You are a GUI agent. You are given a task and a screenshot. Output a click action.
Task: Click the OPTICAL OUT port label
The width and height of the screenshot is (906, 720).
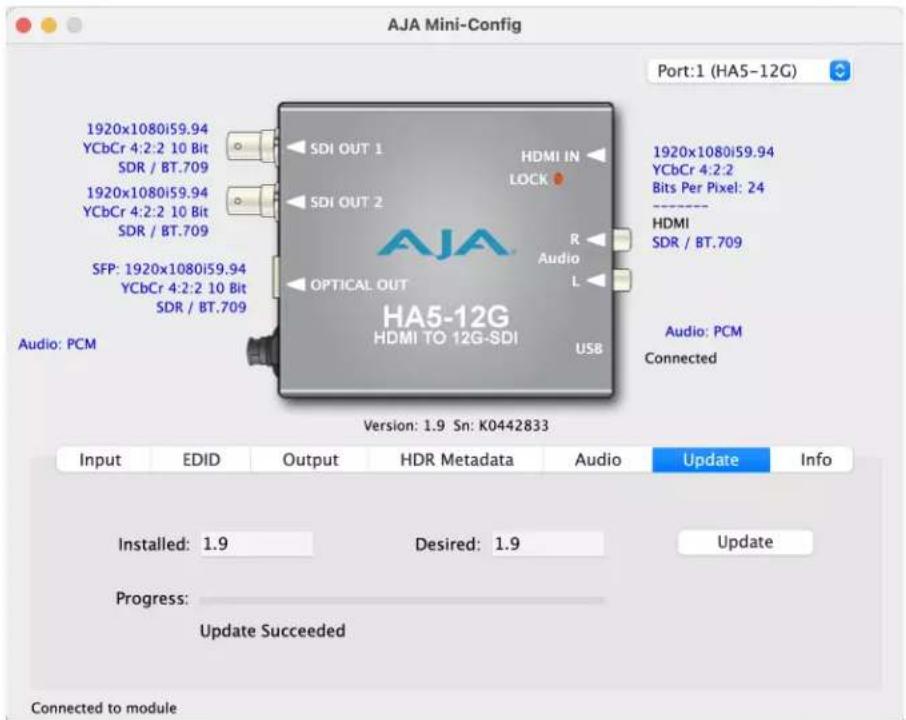coord(359,285)
